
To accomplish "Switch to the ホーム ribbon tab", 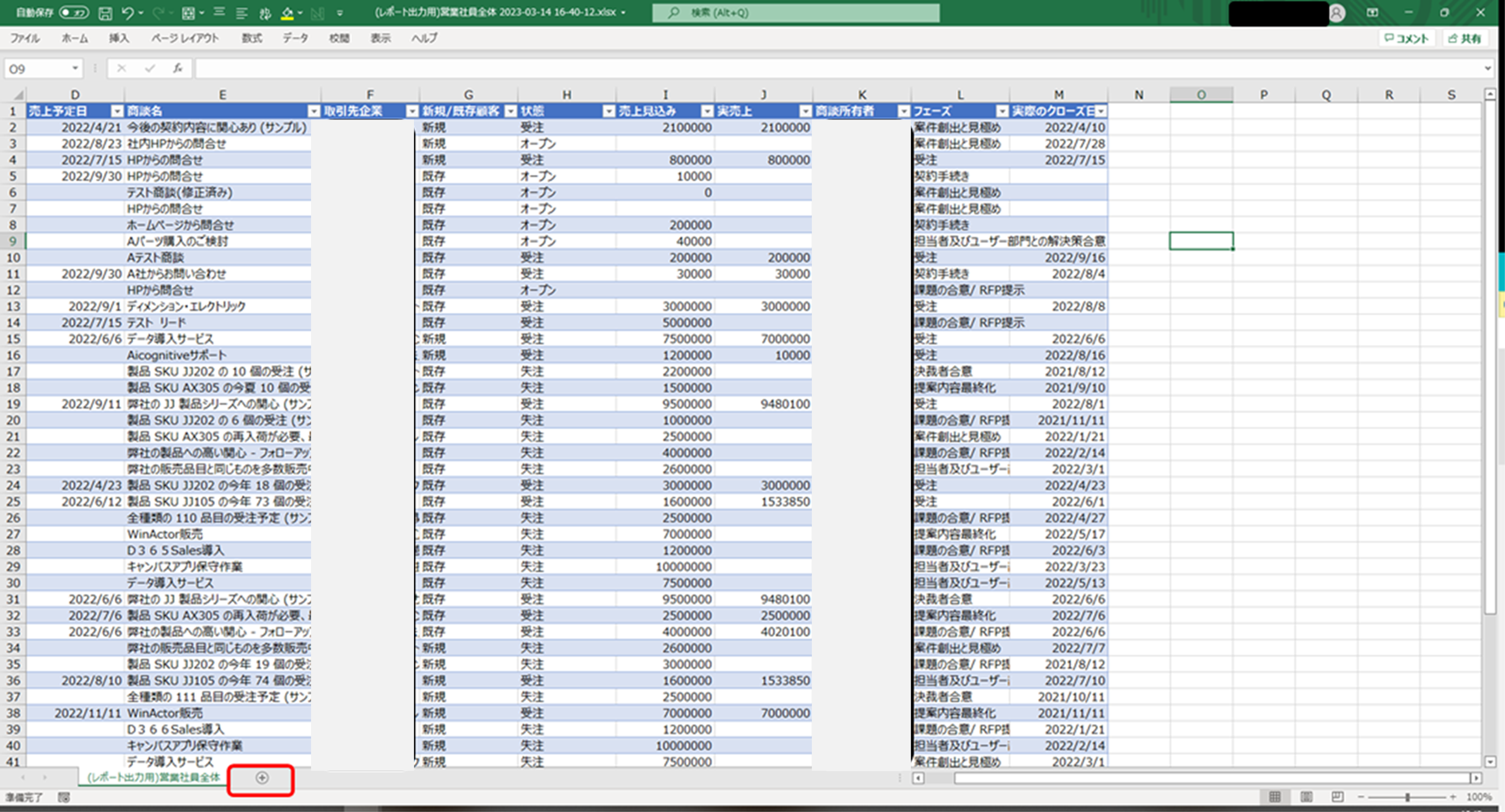I will click(x=75, y=39).
